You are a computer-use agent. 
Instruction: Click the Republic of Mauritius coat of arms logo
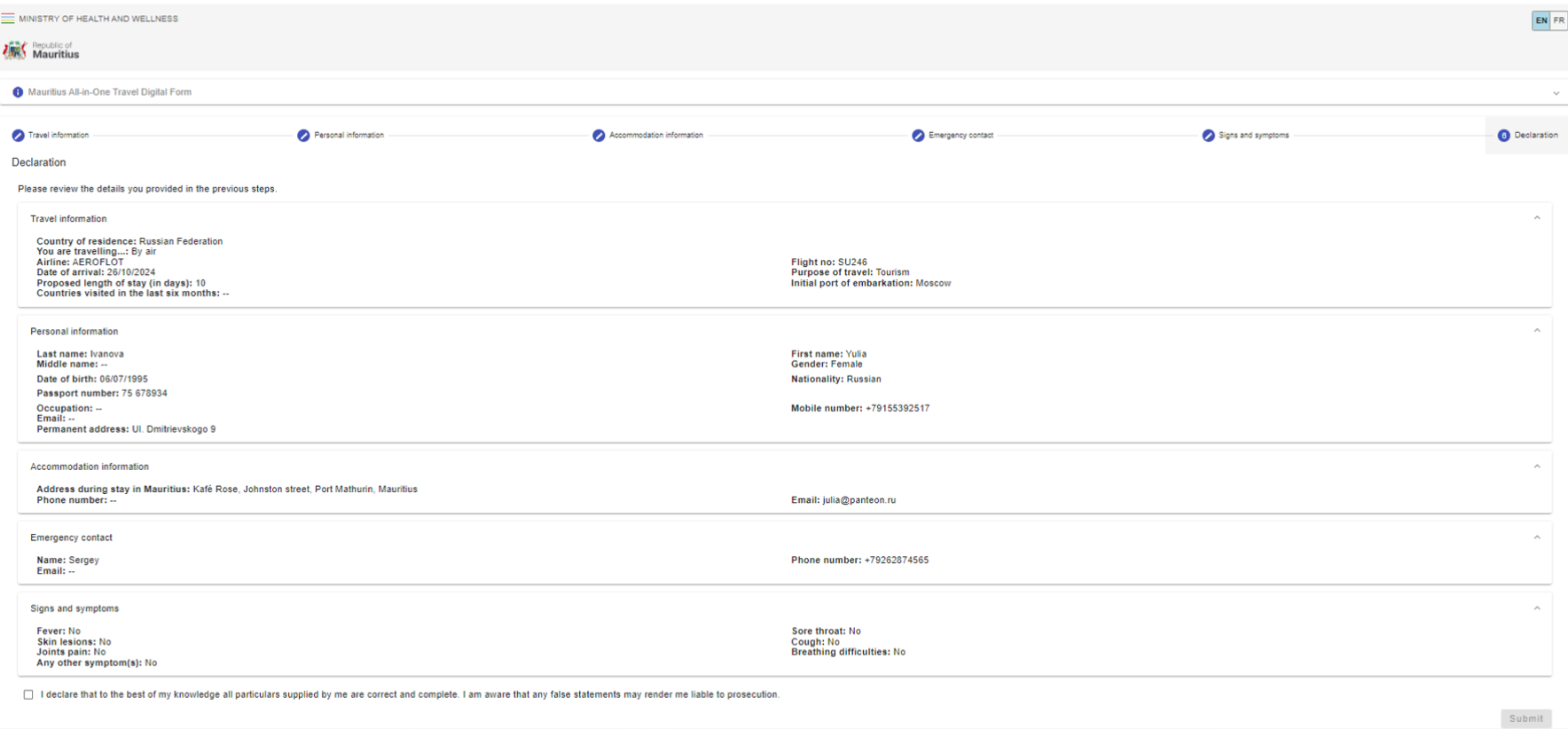(15, 51)
